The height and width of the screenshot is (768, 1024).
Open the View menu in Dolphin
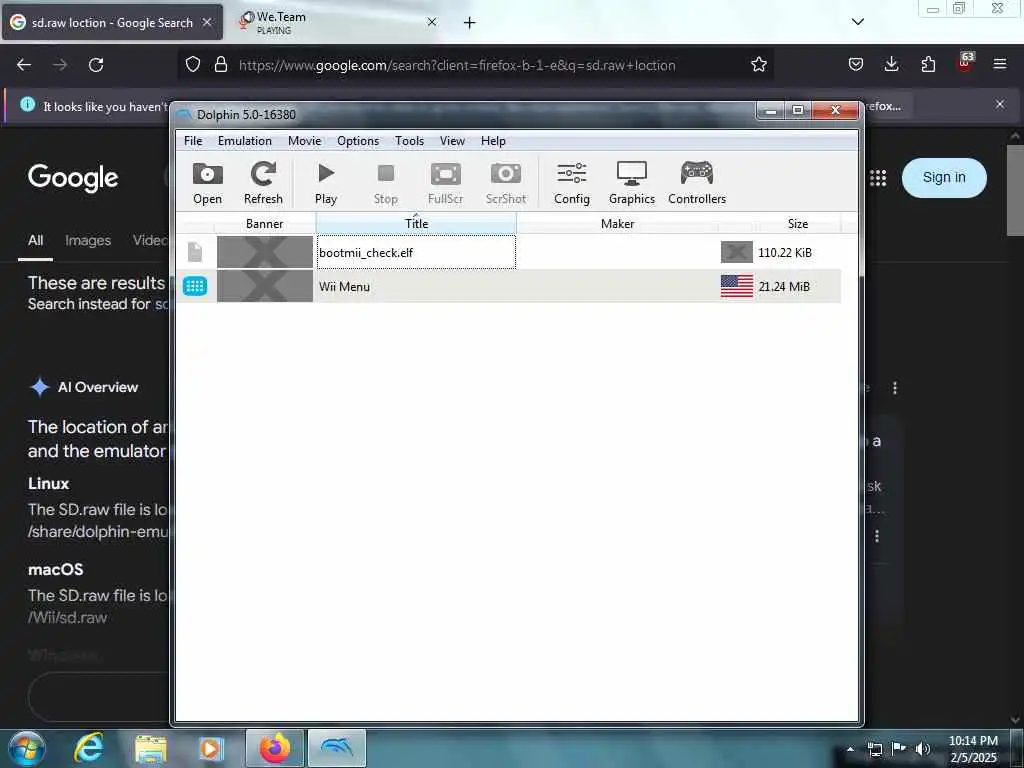(x=452, y=141)
